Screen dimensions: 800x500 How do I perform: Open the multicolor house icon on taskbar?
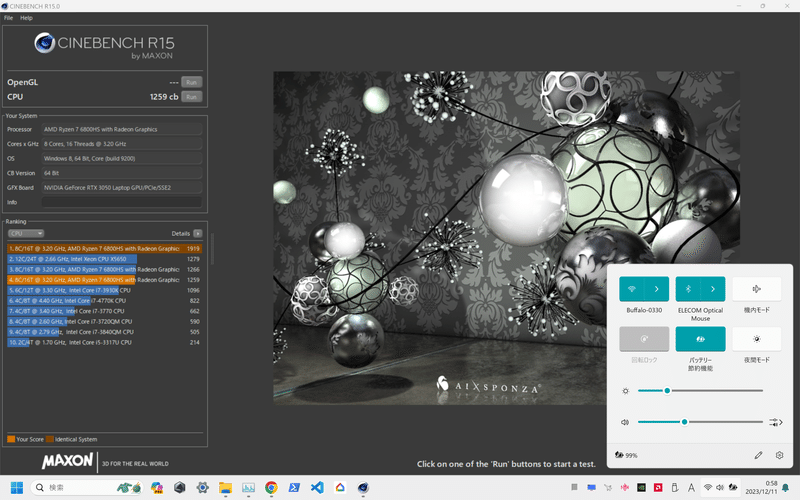(340, 488)
